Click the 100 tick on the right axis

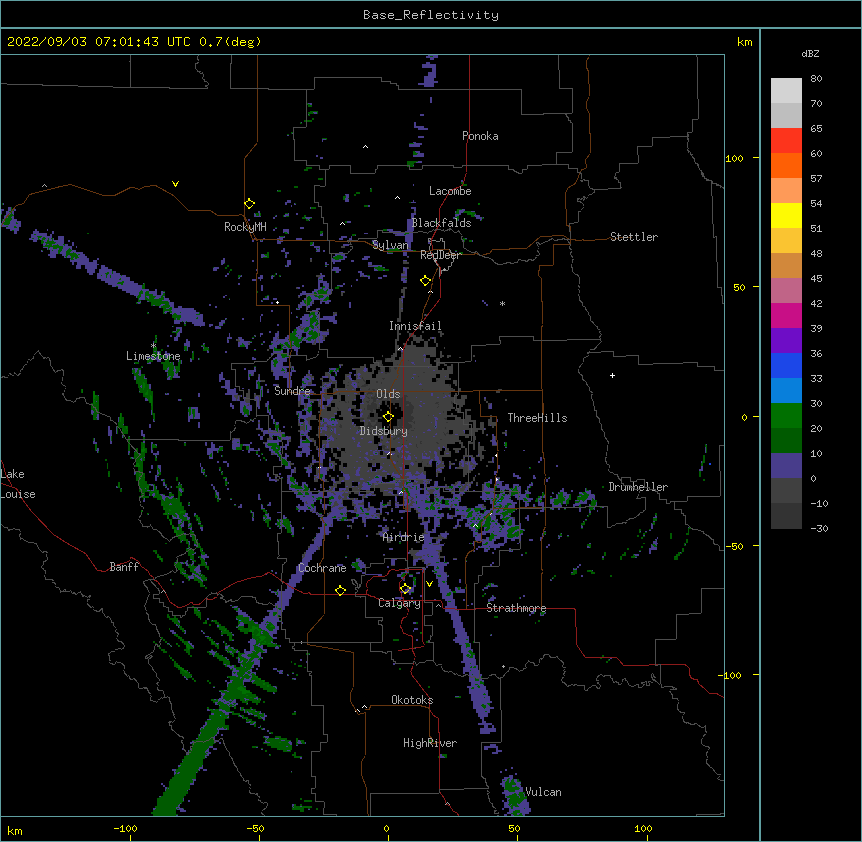tap(734, 158)
